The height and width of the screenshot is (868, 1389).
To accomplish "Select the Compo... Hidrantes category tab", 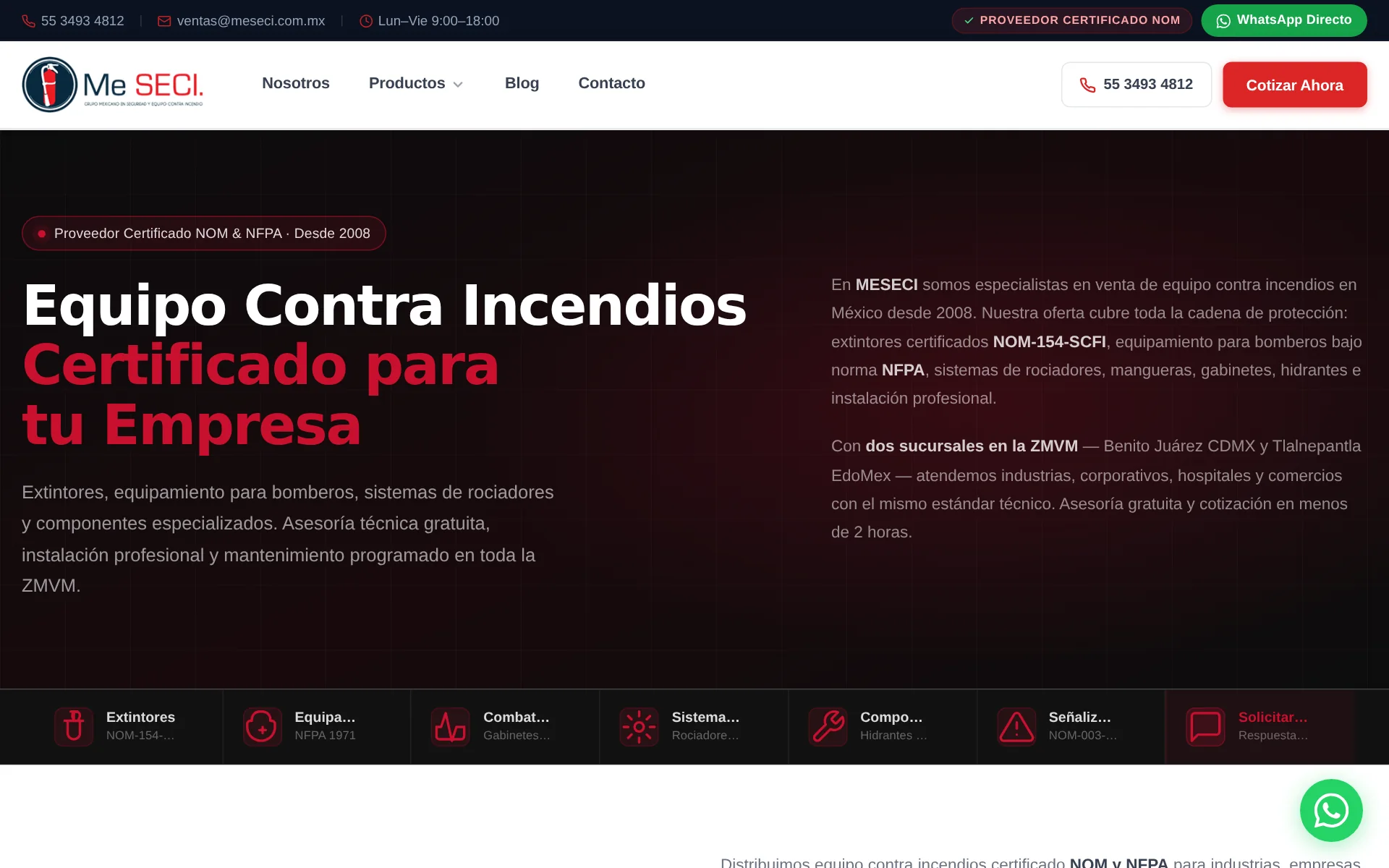I will (x=883, y=726).
